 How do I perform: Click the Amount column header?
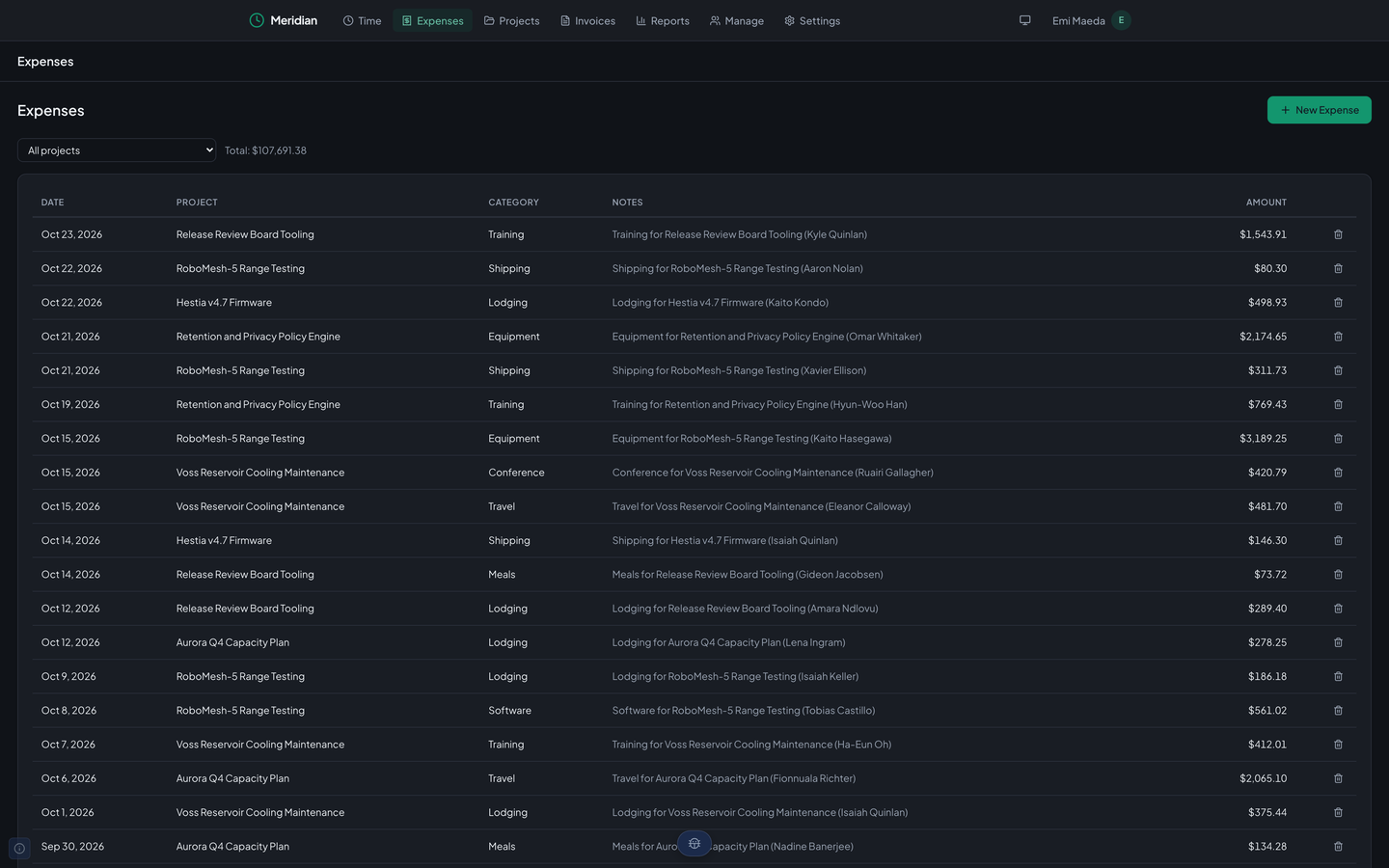pyautogui.click(x=1266, y=203)
